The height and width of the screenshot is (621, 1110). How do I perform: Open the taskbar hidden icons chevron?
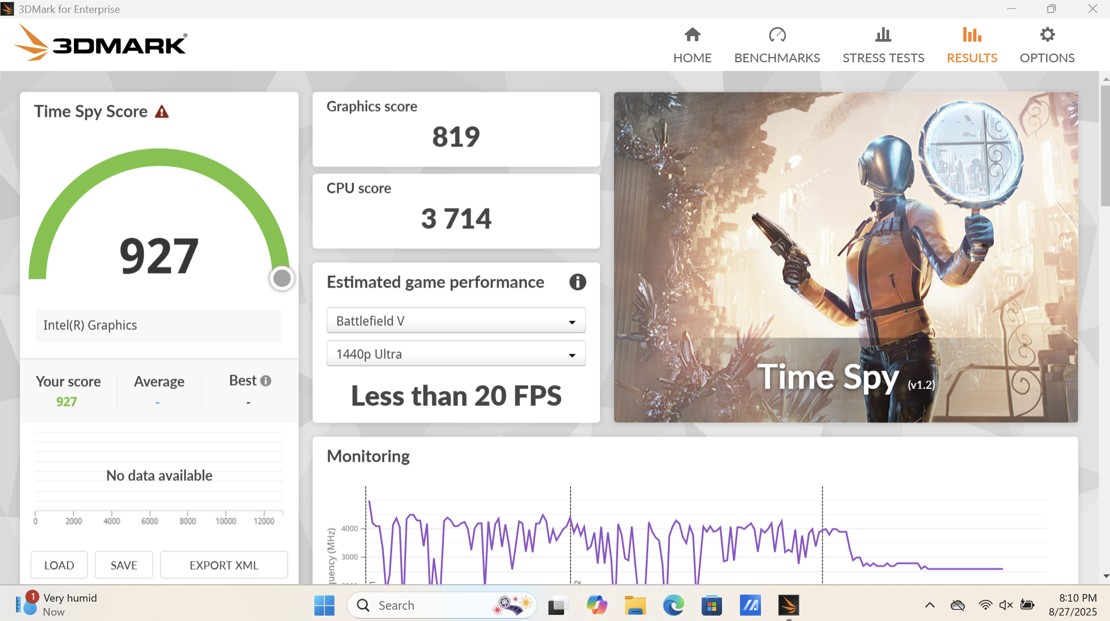(x=929, y=604)
